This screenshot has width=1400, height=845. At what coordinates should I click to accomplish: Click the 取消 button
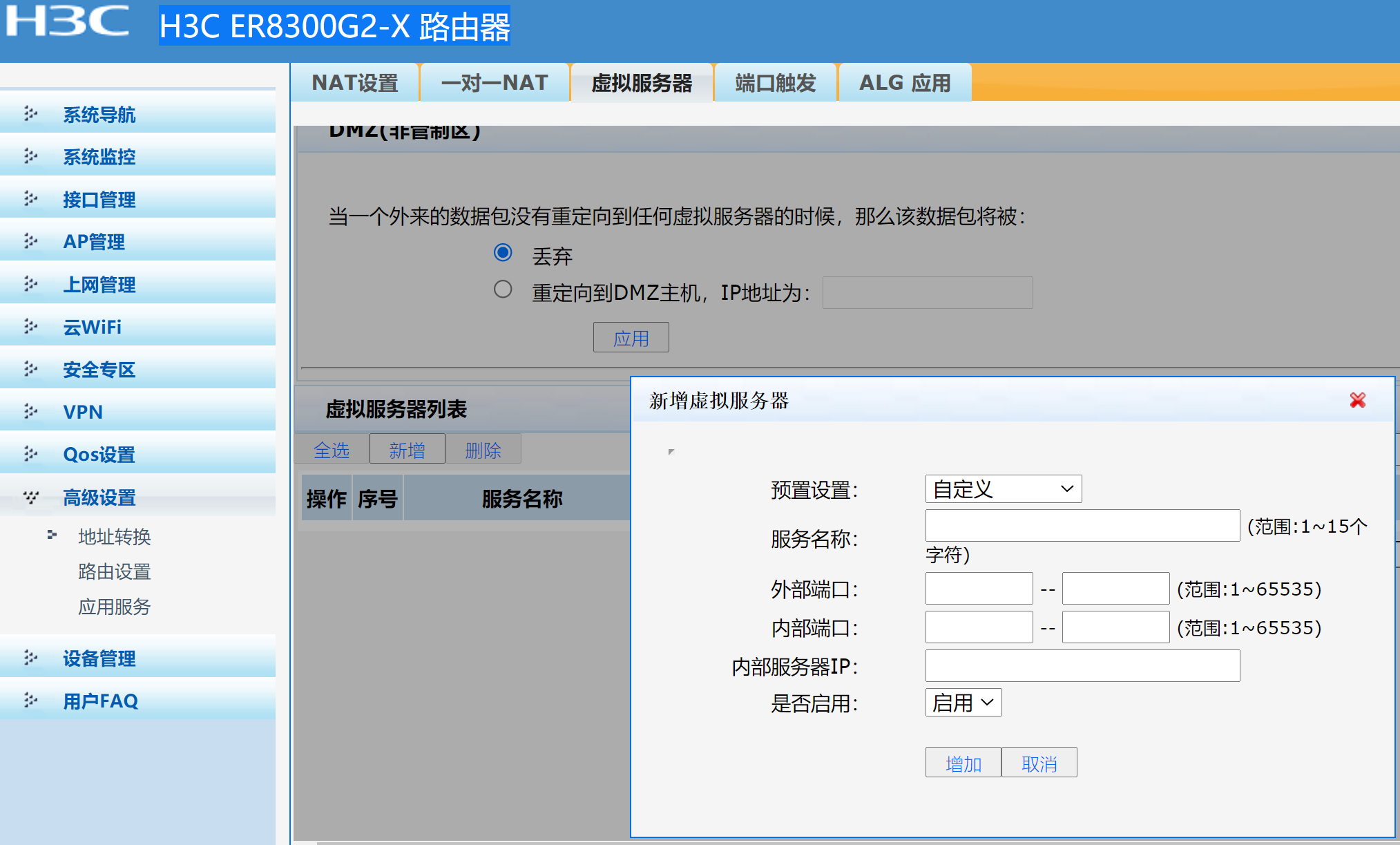click(1039, 763)
